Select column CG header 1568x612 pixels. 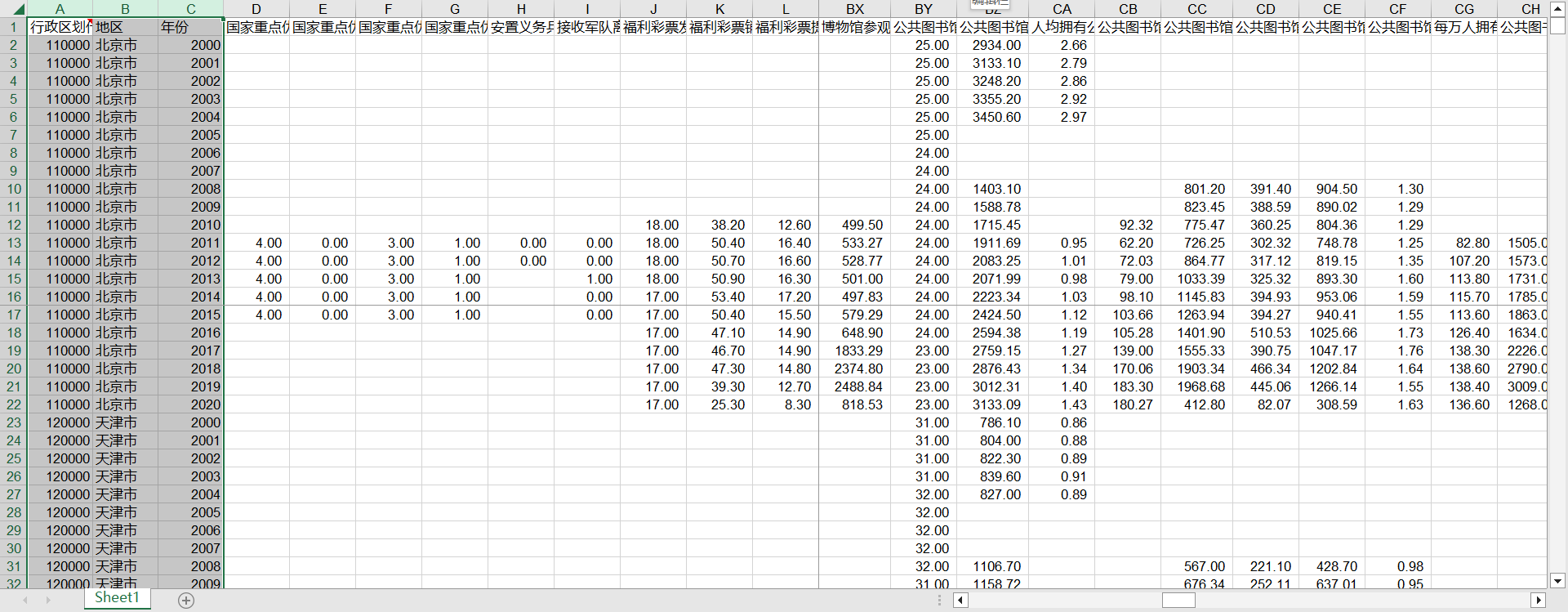point(1464,9)
